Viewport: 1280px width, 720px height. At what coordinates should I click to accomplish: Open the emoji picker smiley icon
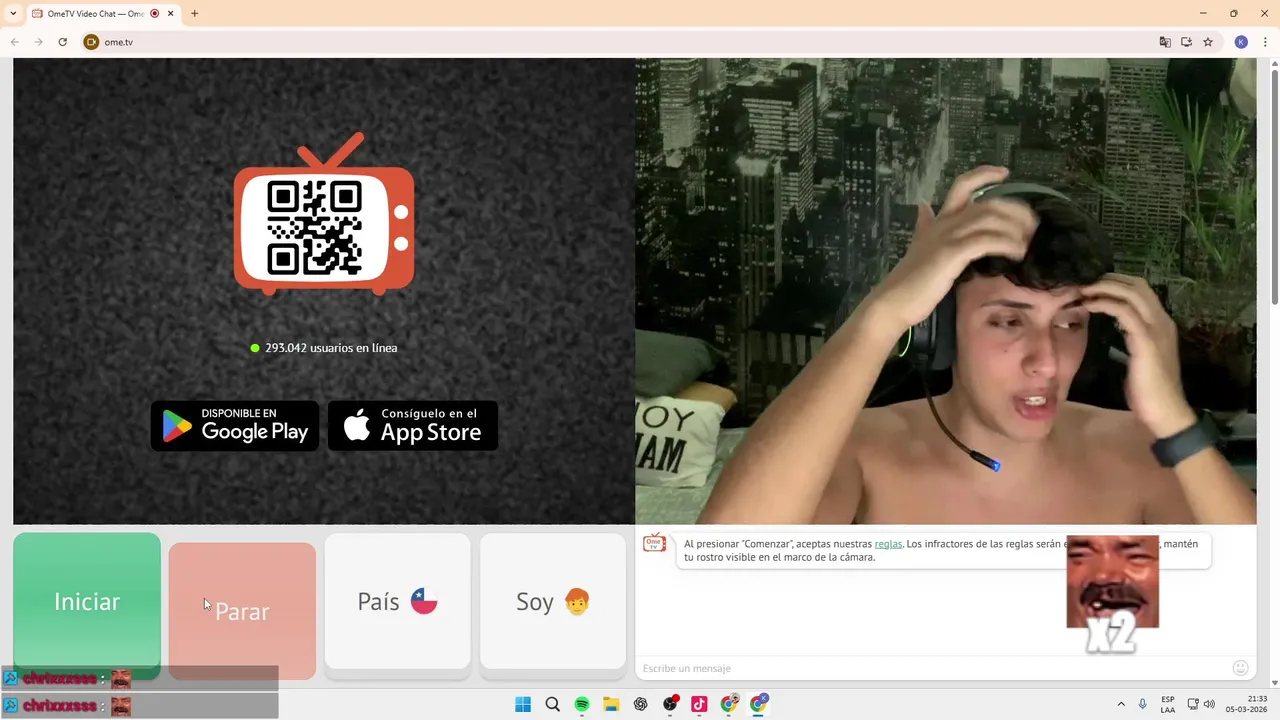(x=1241, y=668)
